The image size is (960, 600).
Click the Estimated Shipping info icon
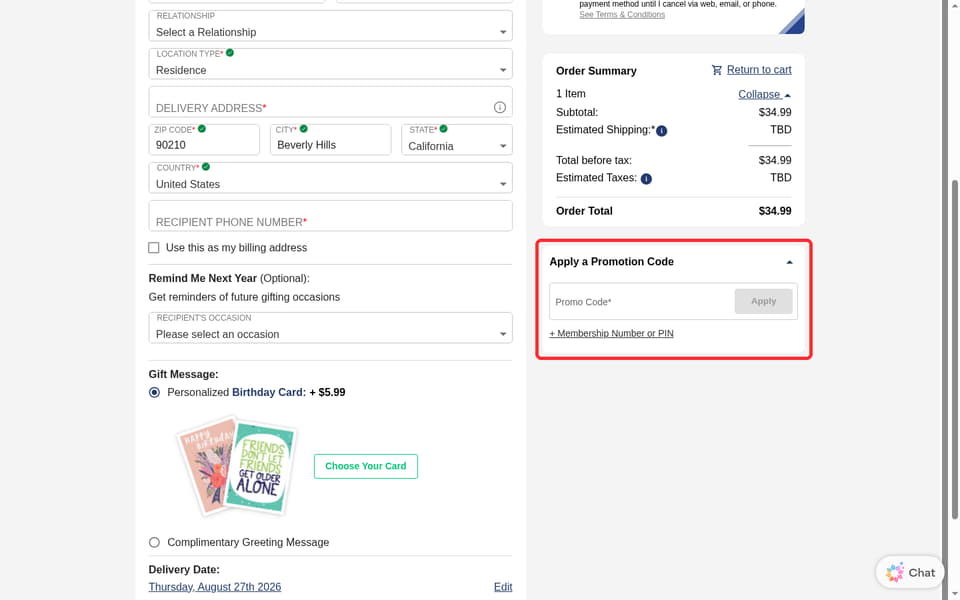click(661, 130)
